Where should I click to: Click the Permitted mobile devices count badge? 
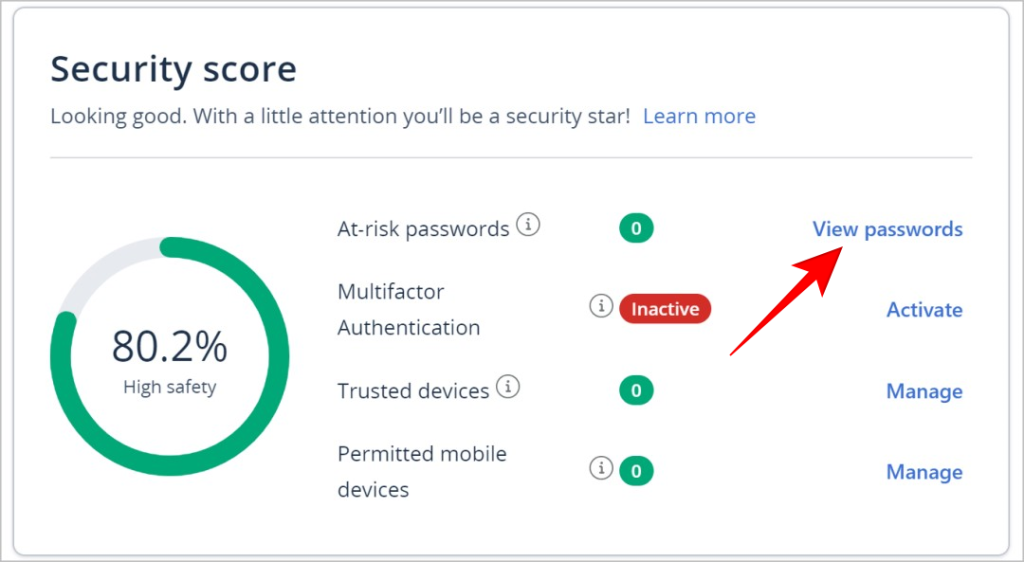point(636,469)
